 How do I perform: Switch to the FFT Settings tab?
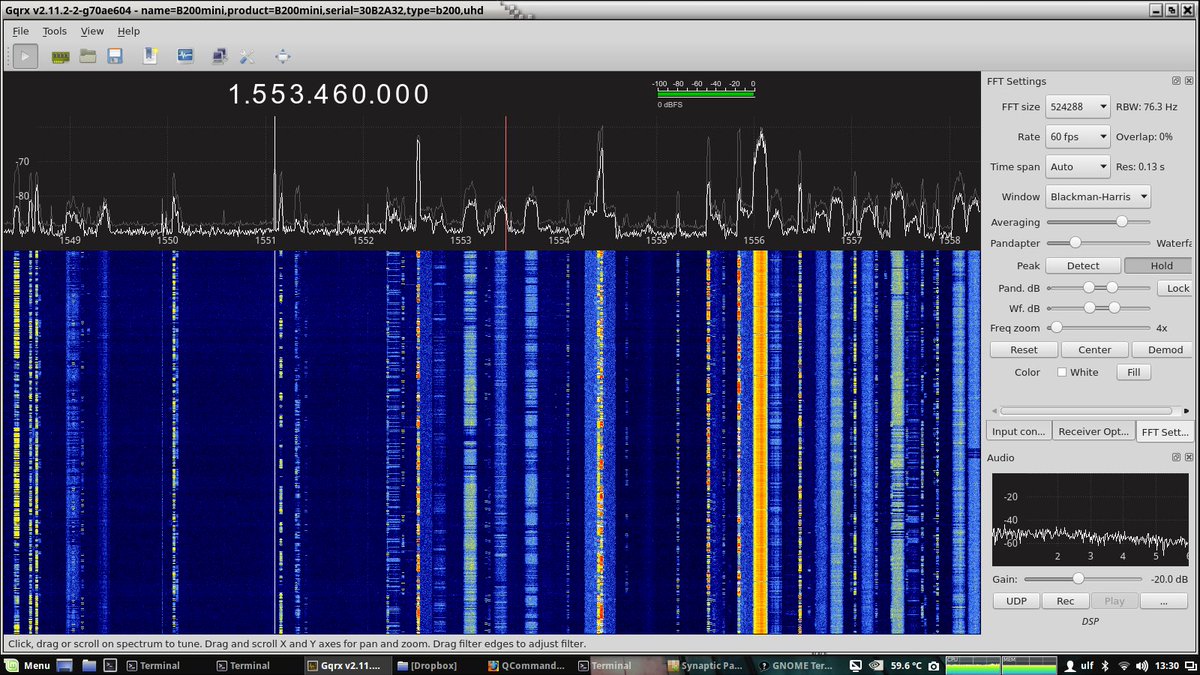(x=1165, y=431)
